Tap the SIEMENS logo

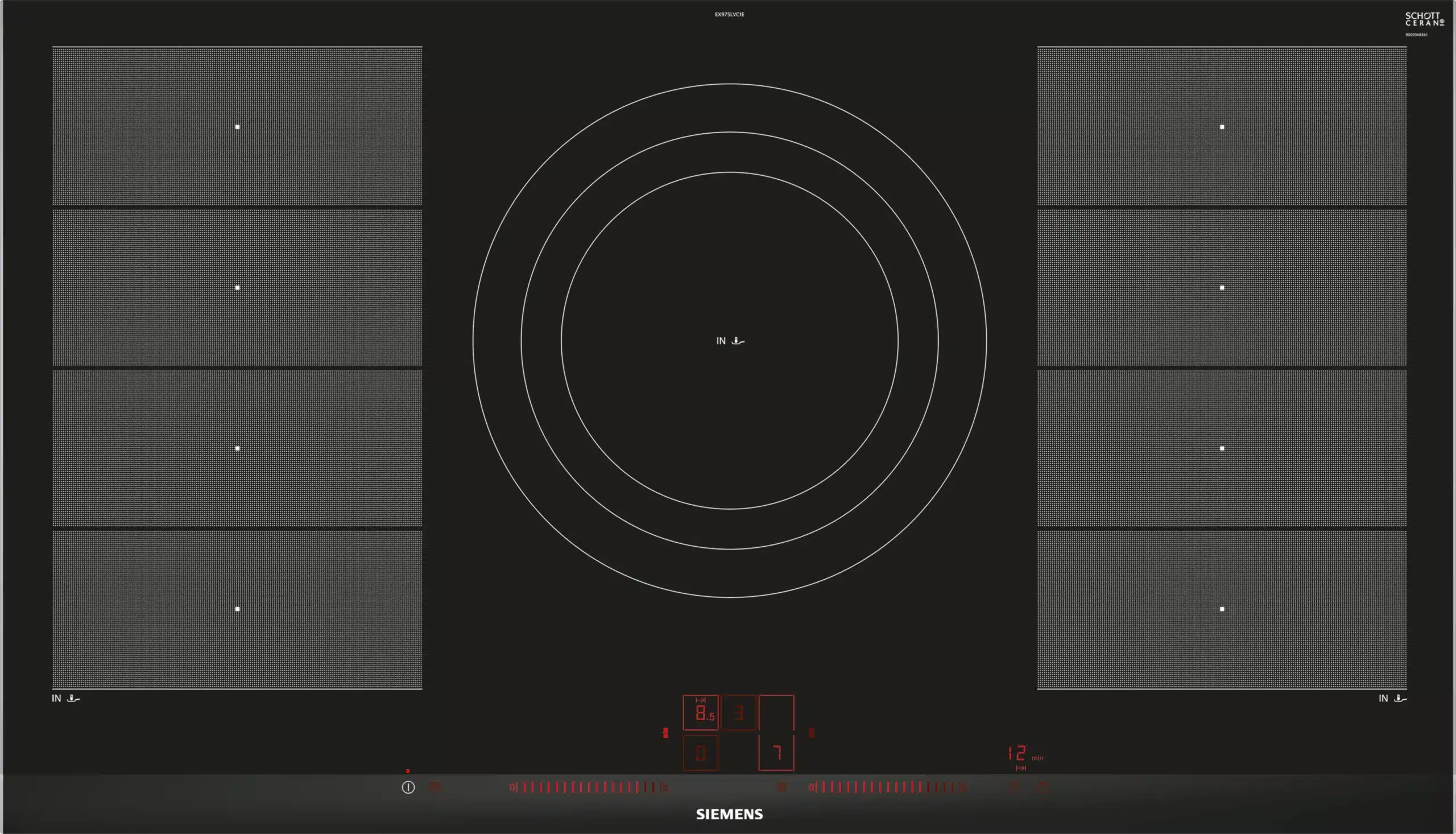[x=729, y=814]
